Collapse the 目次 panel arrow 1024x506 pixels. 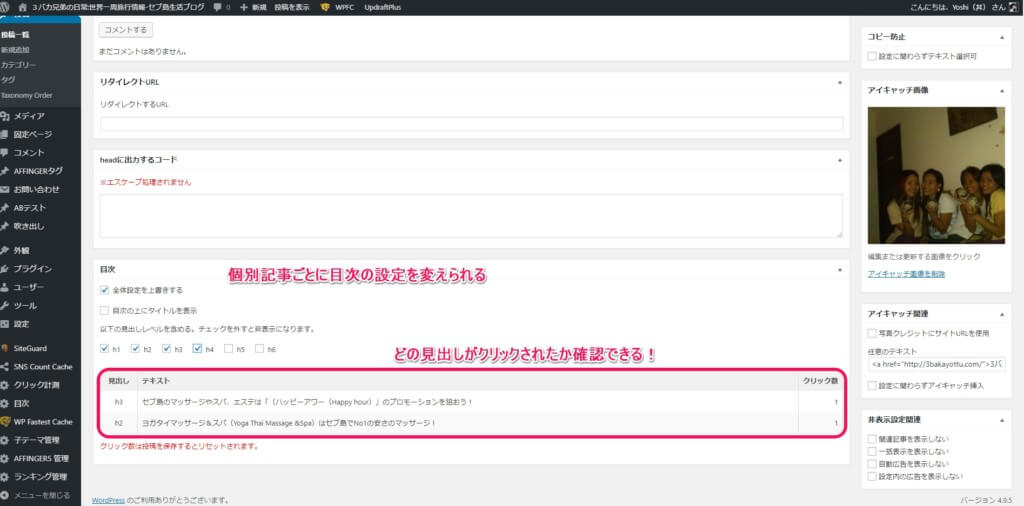point(839,269)
